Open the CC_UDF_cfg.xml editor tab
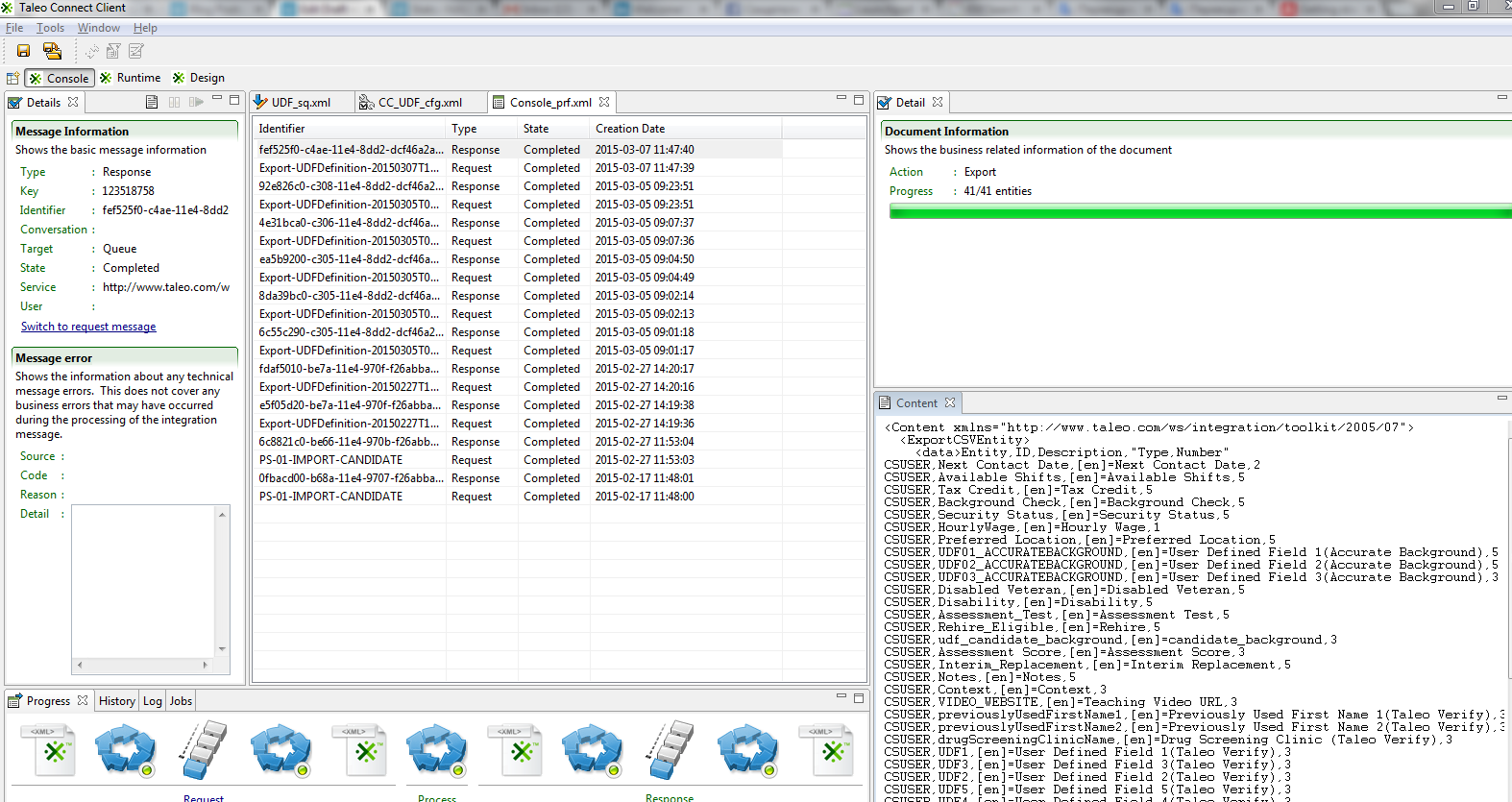The height and width of the screenshot is (802, 1512). (x=419, y=103)
